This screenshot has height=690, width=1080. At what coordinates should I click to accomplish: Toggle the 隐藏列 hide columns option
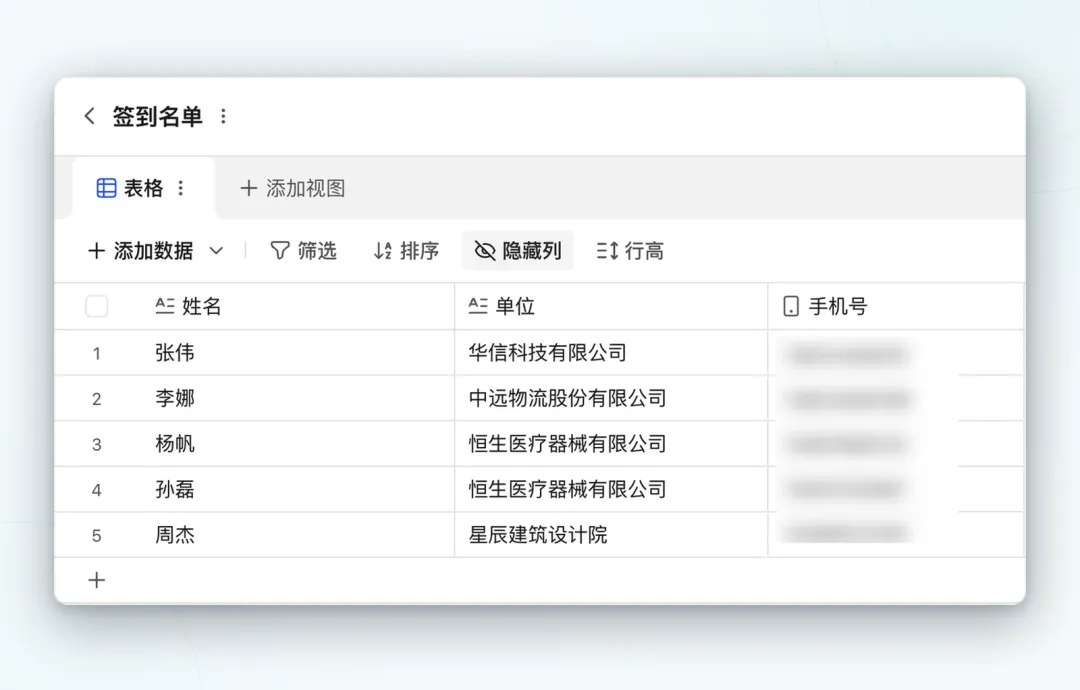tap(518, 251)
